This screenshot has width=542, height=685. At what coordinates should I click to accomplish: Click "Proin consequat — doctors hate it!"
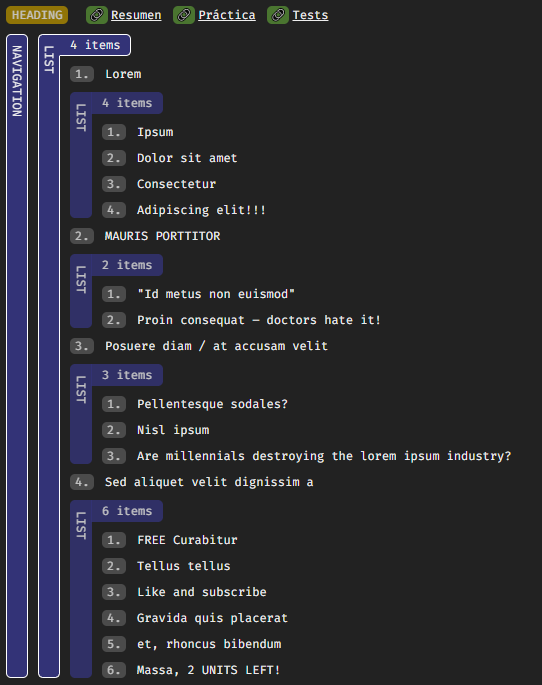click(259, 320)
